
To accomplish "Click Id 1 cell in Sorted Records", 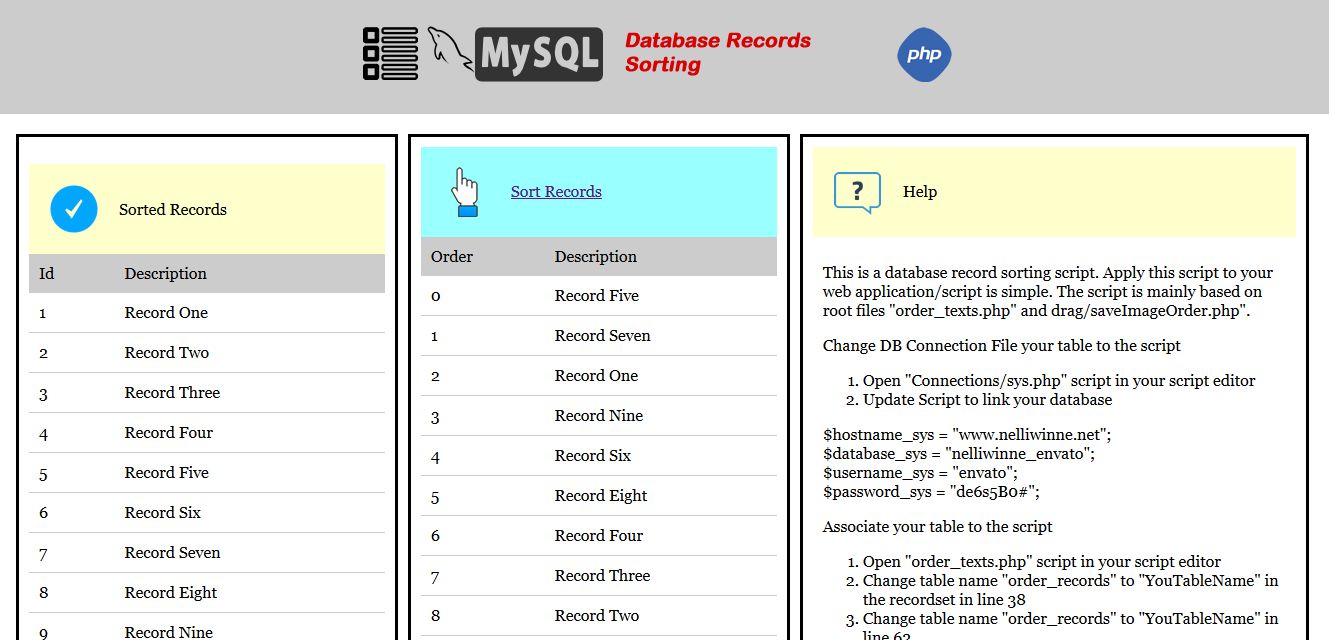I will 43,314.
